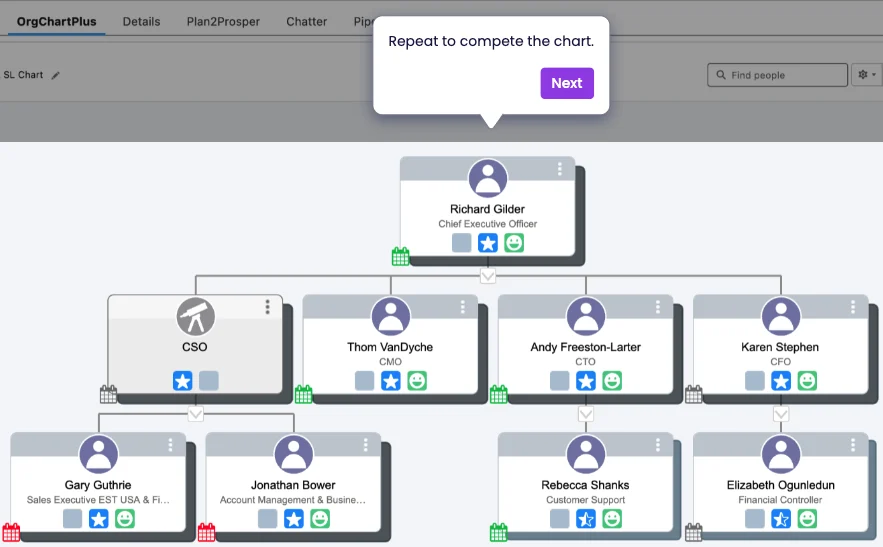Collapse the expander under CSO card
The height and width of the screenshot is (547, 883).
pos(196,413)
